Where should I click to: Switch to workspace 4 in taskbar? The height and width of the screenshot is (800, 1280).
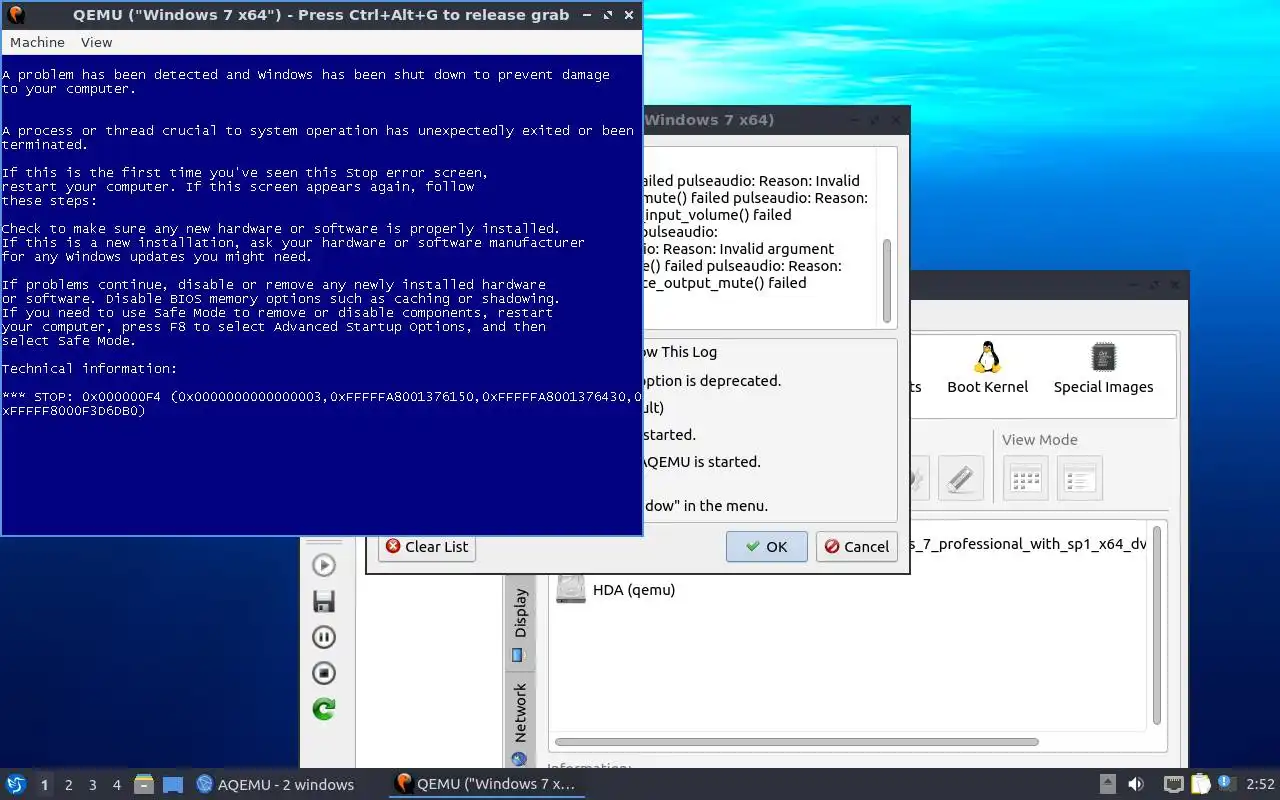(x=116, y=785)
